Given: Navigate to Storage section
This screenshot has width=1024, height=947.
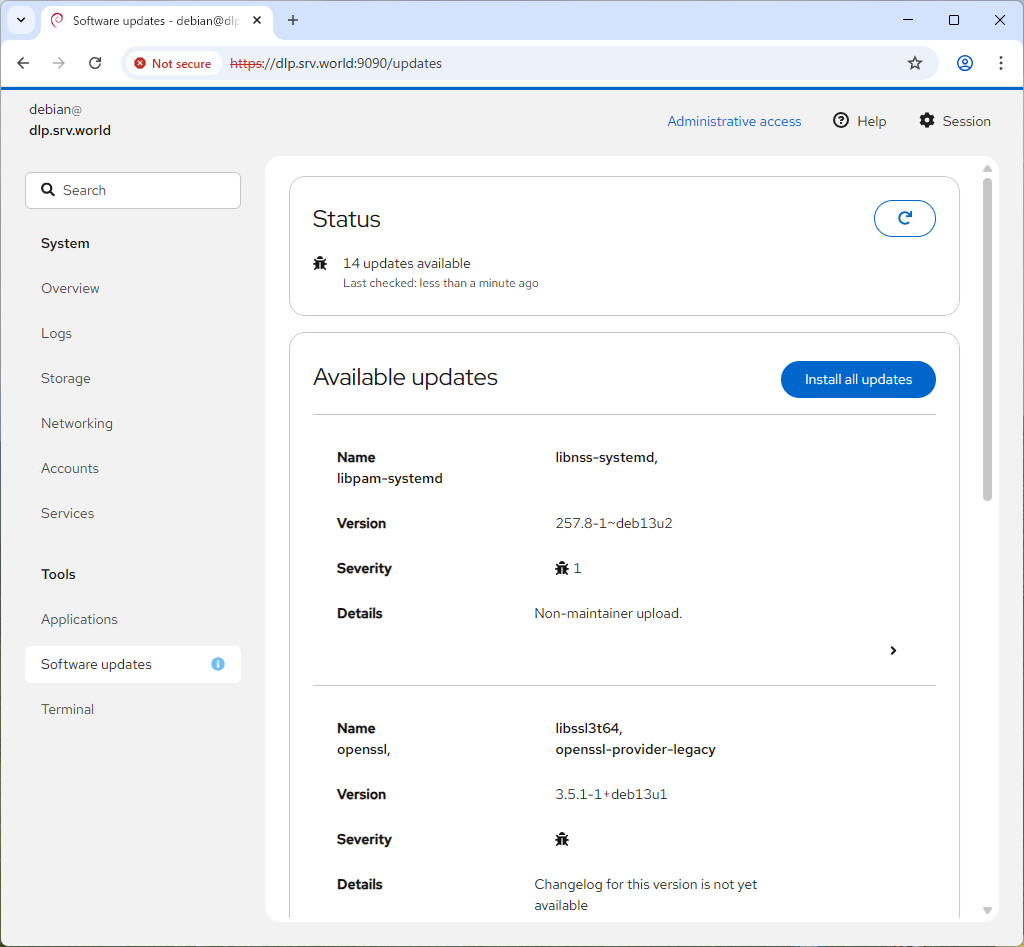Looking at the screenshot, I should tap(66, 378).
